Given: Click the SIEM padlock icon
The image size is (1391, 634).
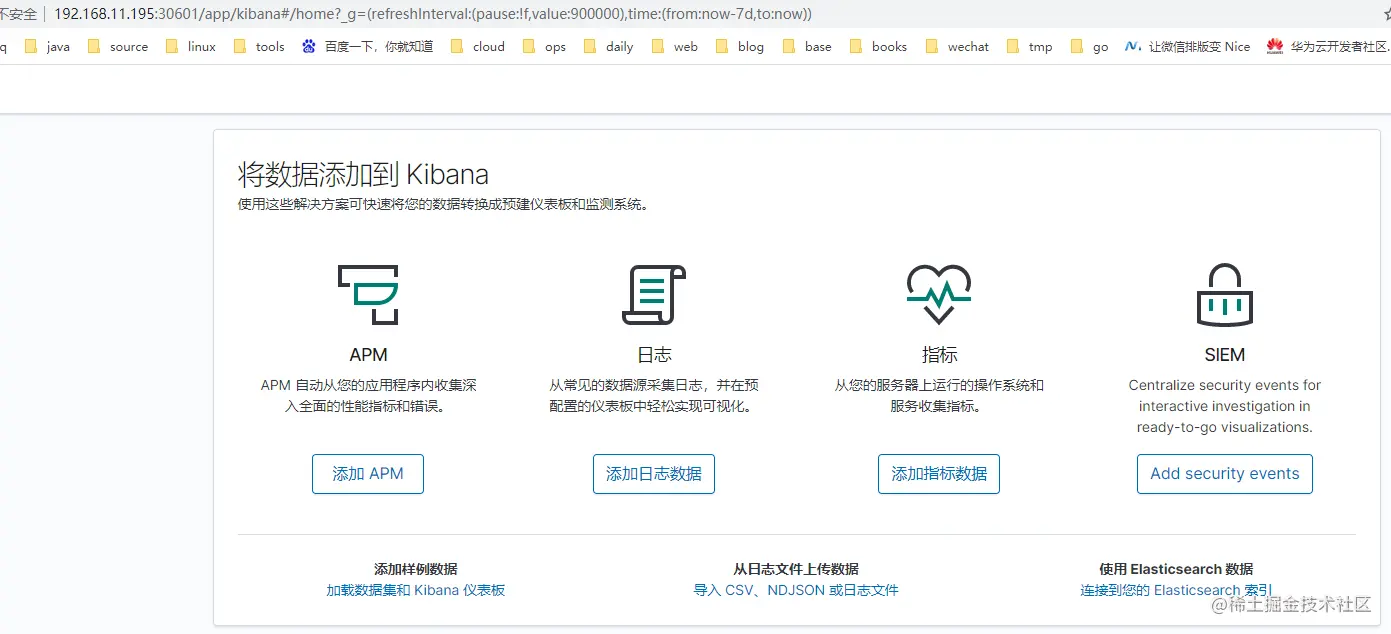Looking at the screenshot, I should click(x=1225, y=294).
